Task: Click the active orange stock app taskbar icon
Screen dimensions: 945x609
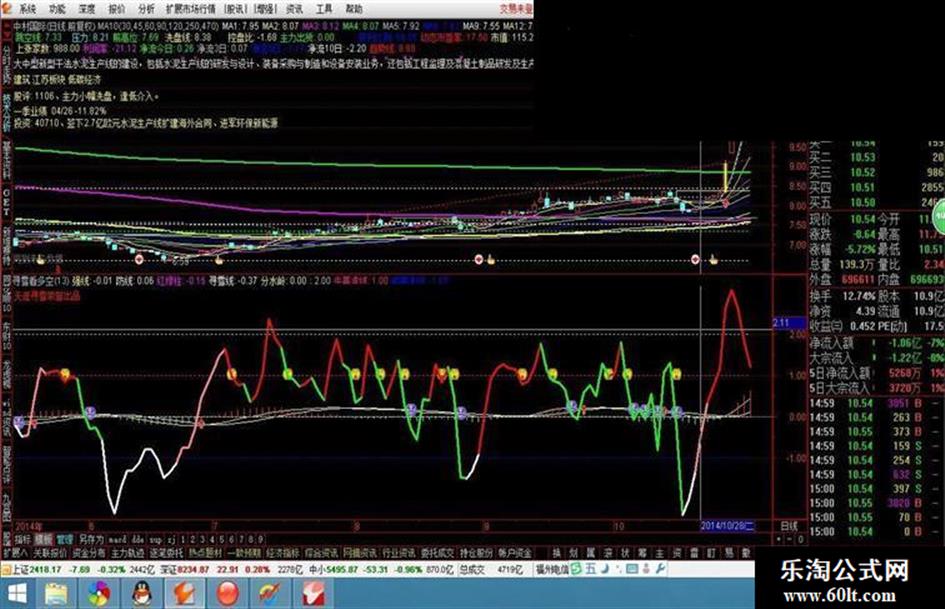Action: 186,595
